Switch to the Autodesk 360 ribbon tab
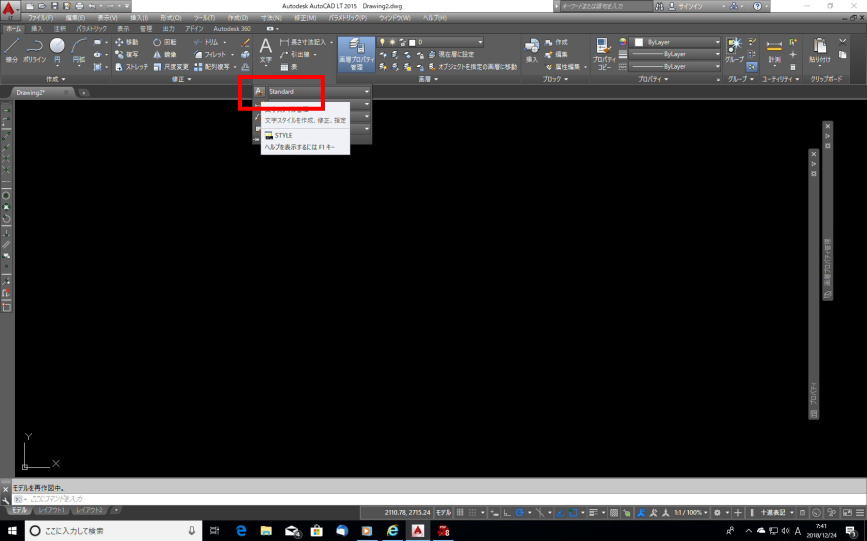 pyautogui.click(x=232, y=29)
